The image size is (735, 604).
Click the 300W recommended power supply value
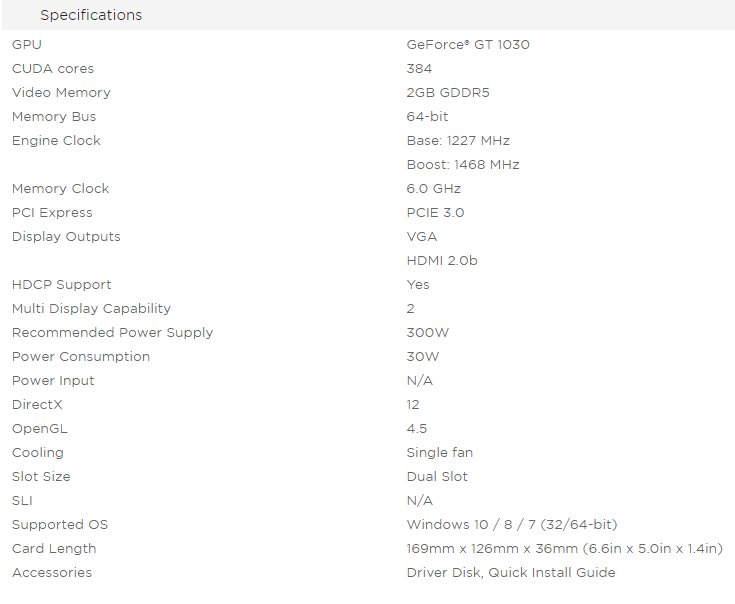(x=428, y=332)
